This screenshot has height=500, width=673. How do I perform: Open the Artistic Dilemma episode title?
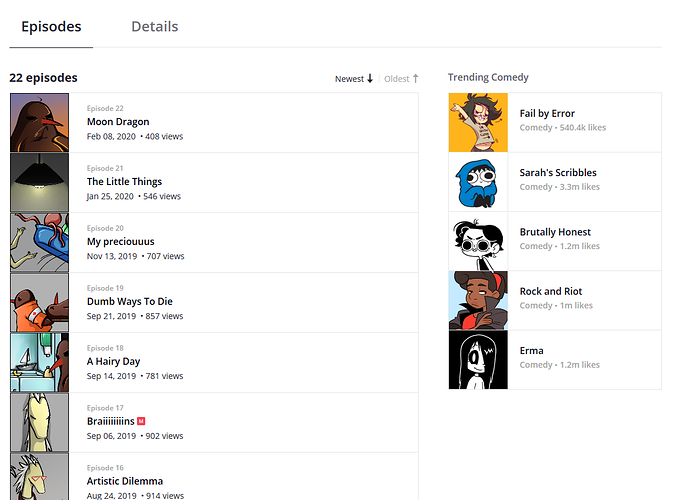[124, 481]
